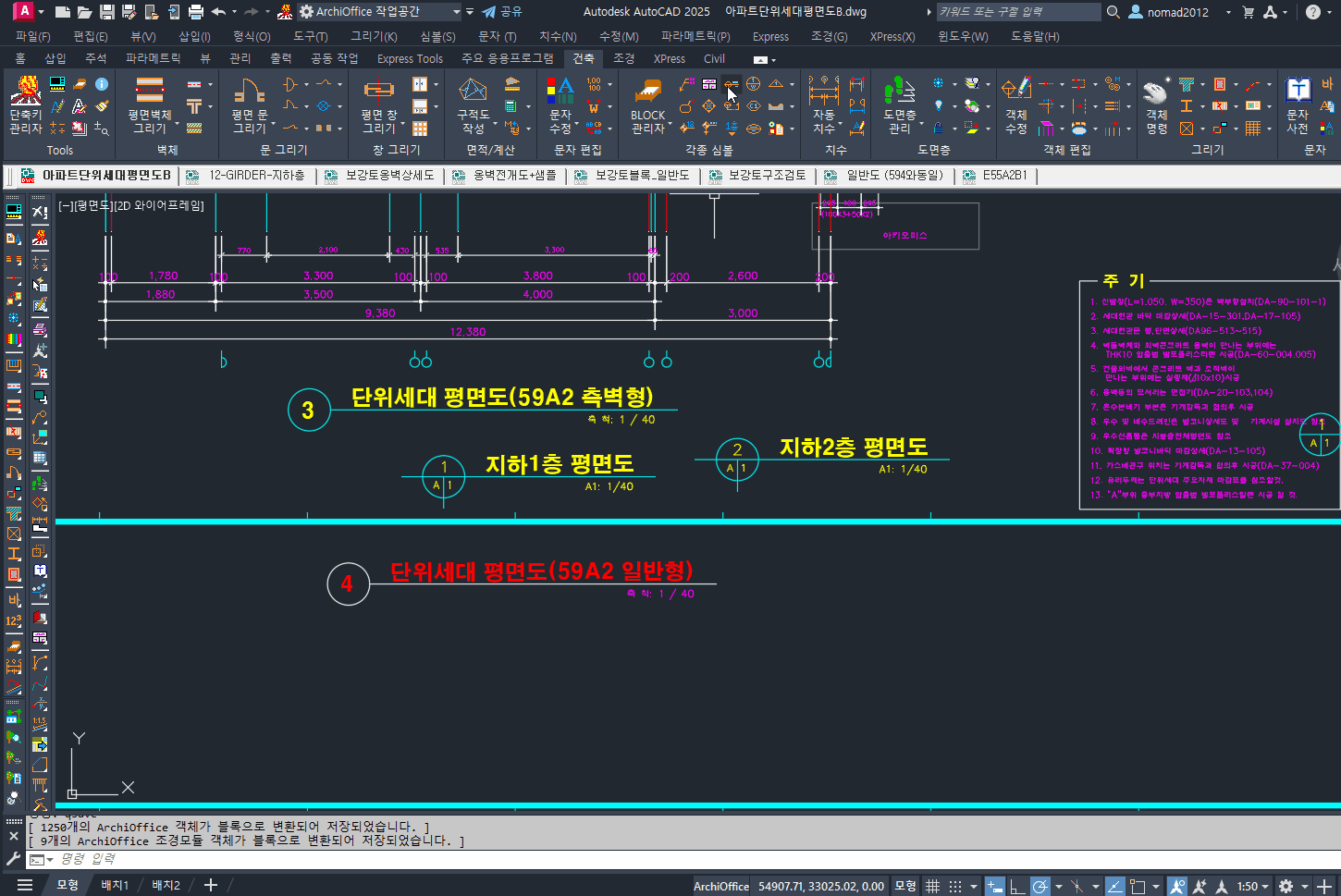Expand the 구적도 작성 dropdown arrow
1341x896 pixels.
[494, 122]
